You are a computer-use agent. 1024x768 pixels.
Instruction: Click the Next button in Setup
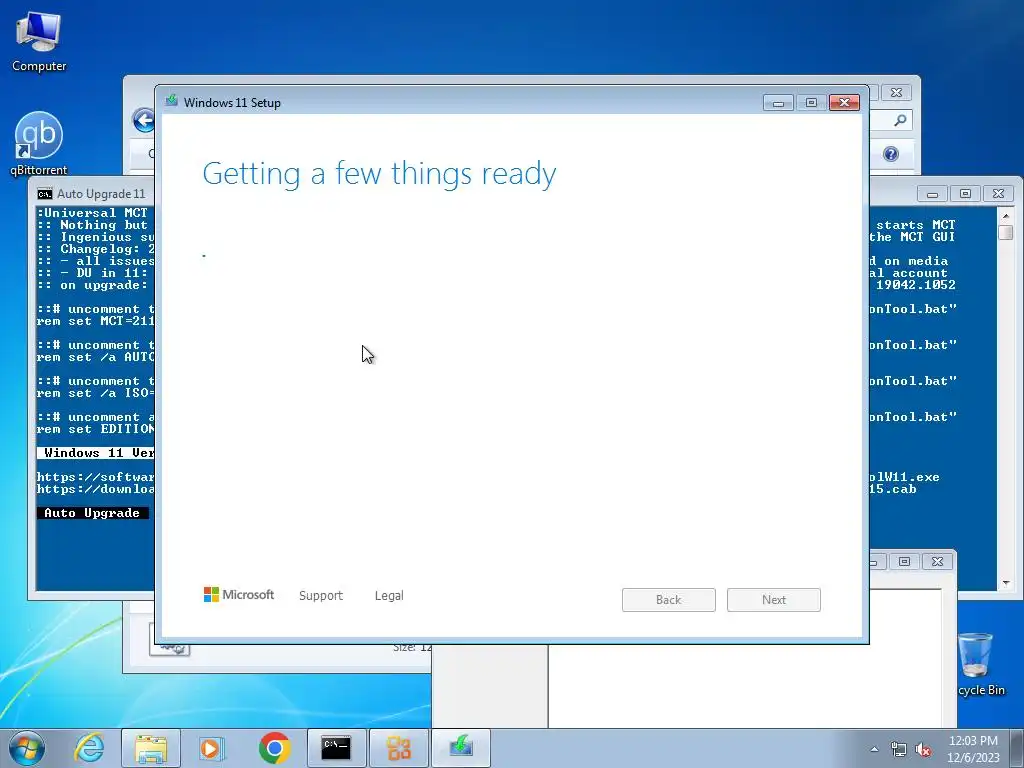pos(774,600)
